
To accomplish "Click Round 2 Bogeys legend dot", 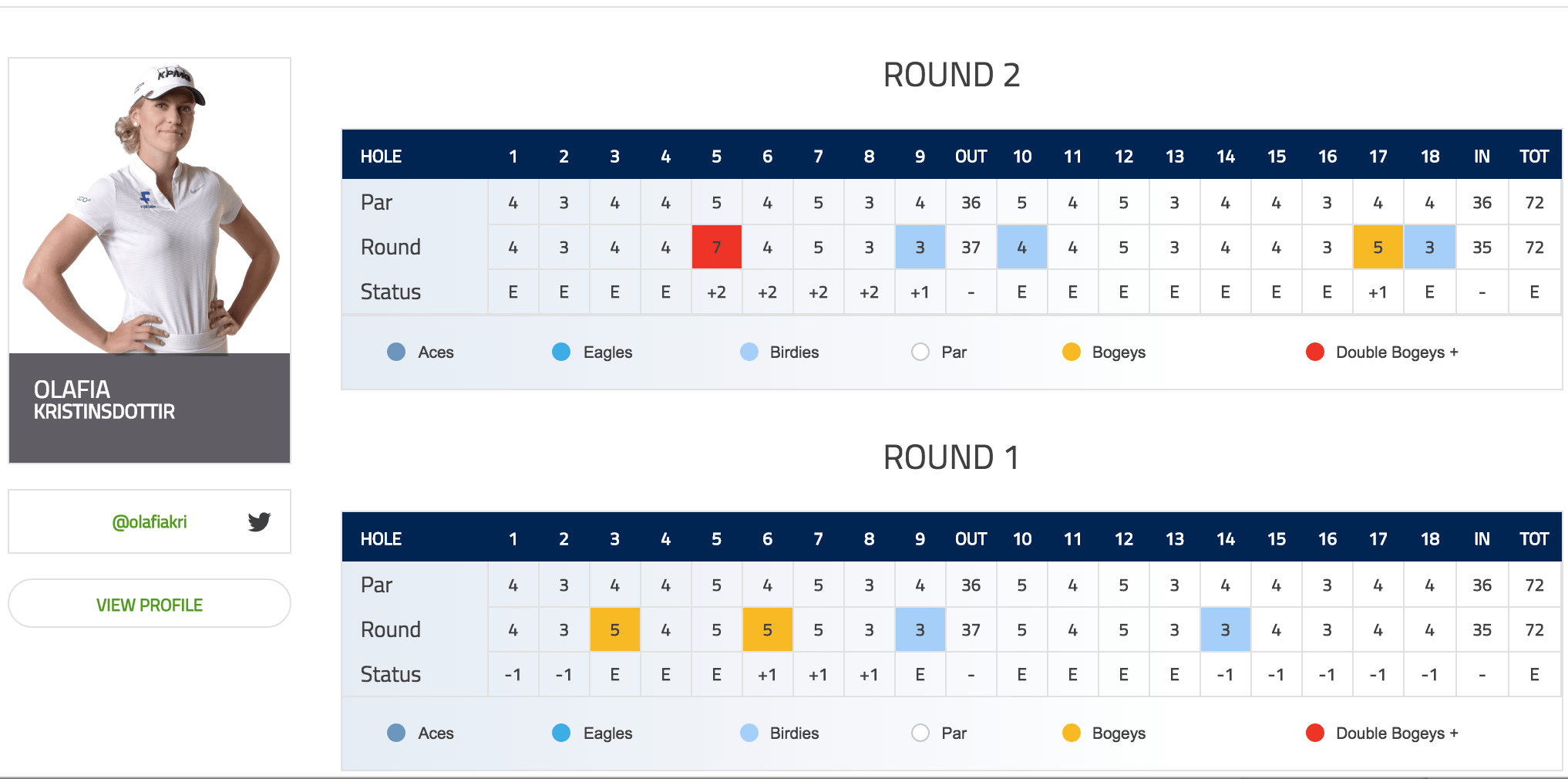I will (x=1072, y=352).
